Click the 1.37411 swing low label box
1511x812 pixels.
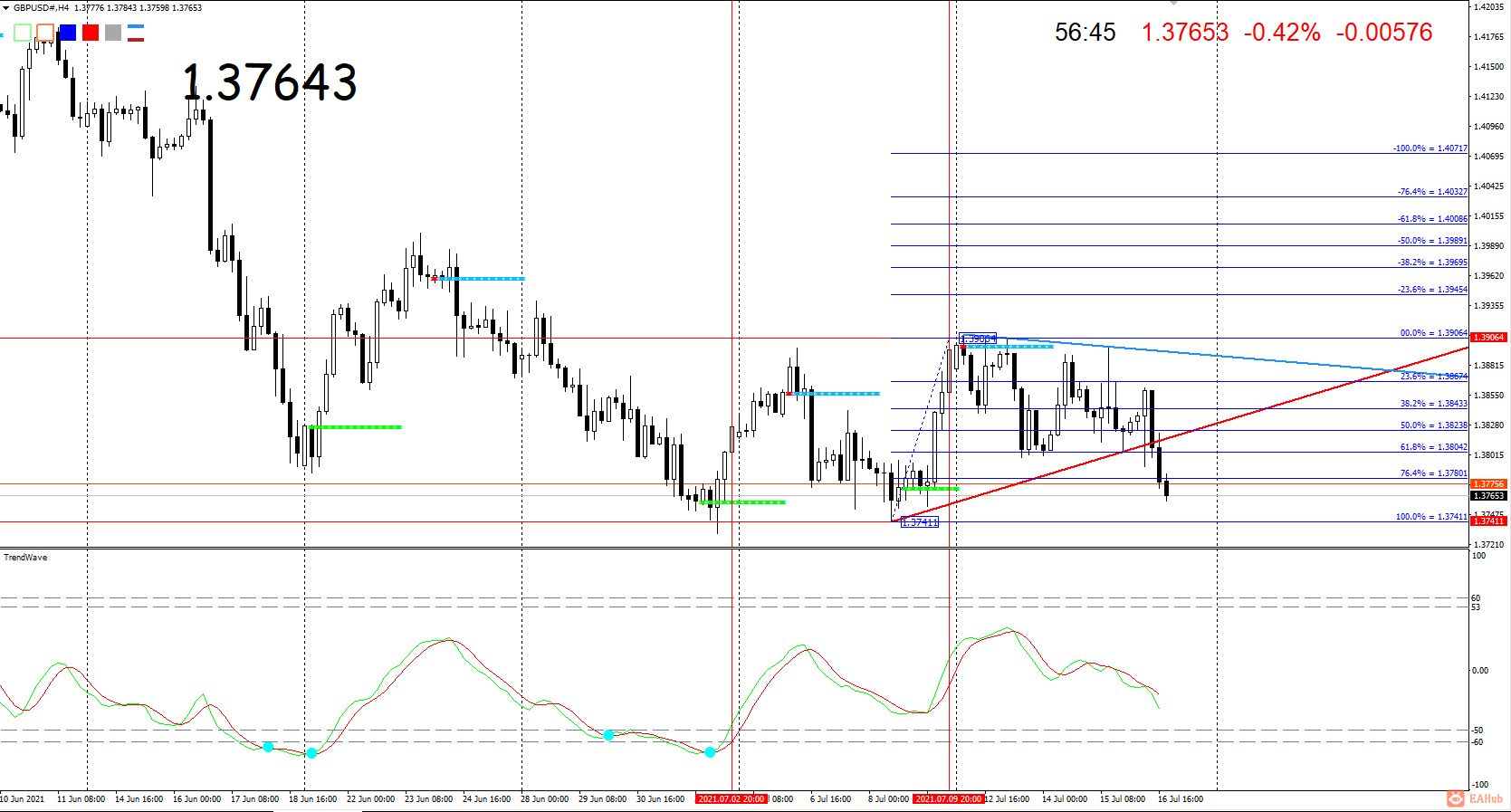click(x=920, y=522)
